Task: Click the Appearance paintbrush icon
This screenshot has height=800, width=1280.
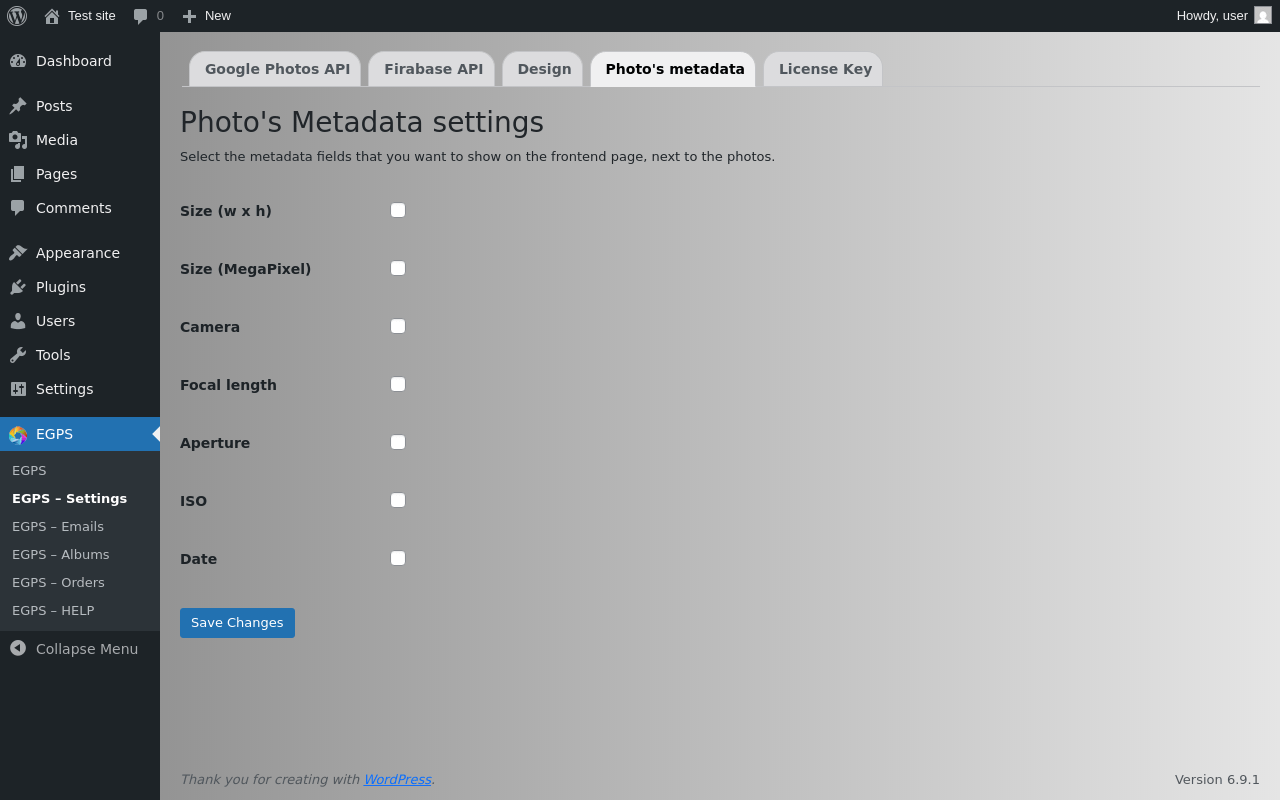Action: pos(18,253)
